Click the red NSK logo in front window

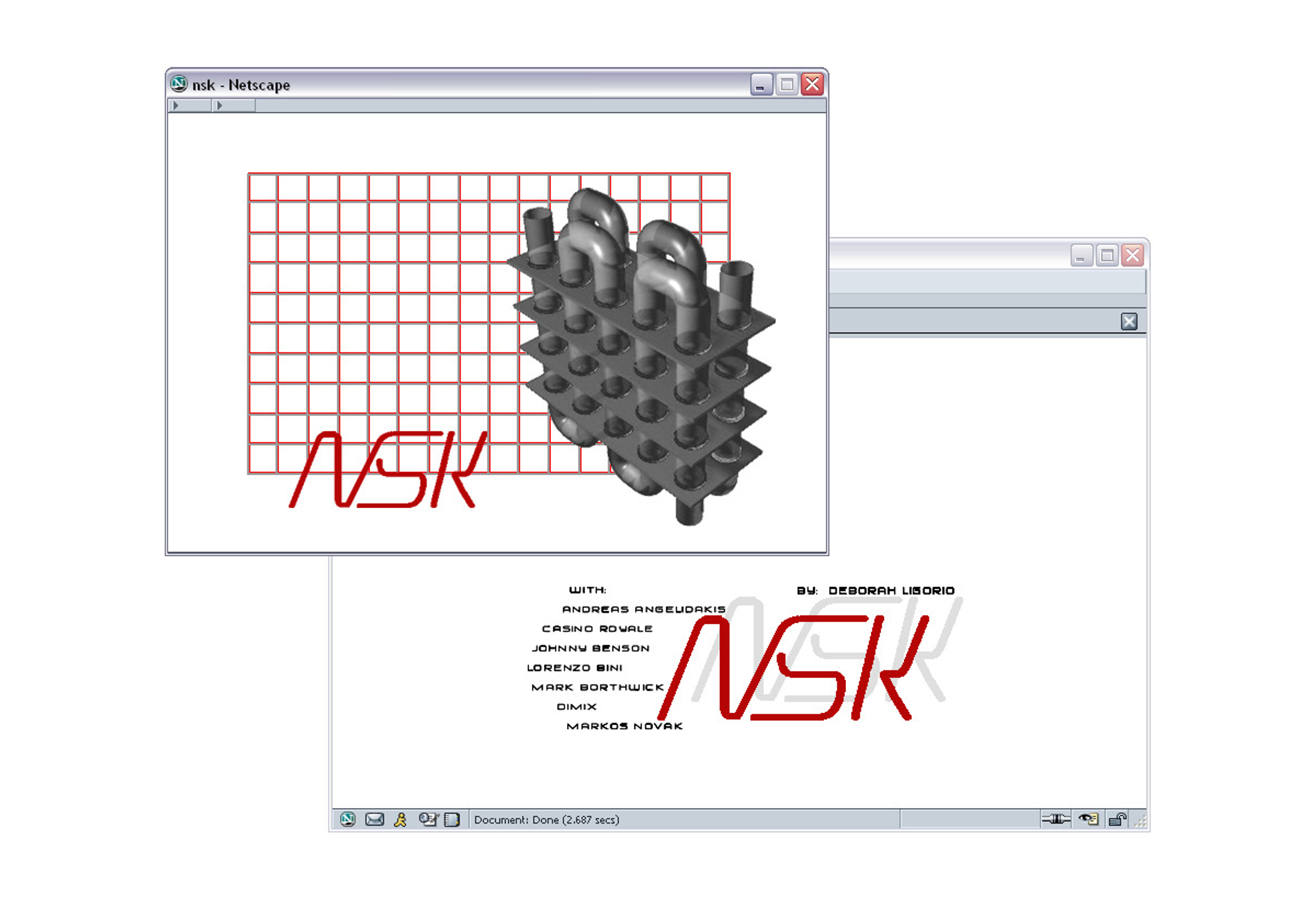pyautogui.click(x=388, y=469)
